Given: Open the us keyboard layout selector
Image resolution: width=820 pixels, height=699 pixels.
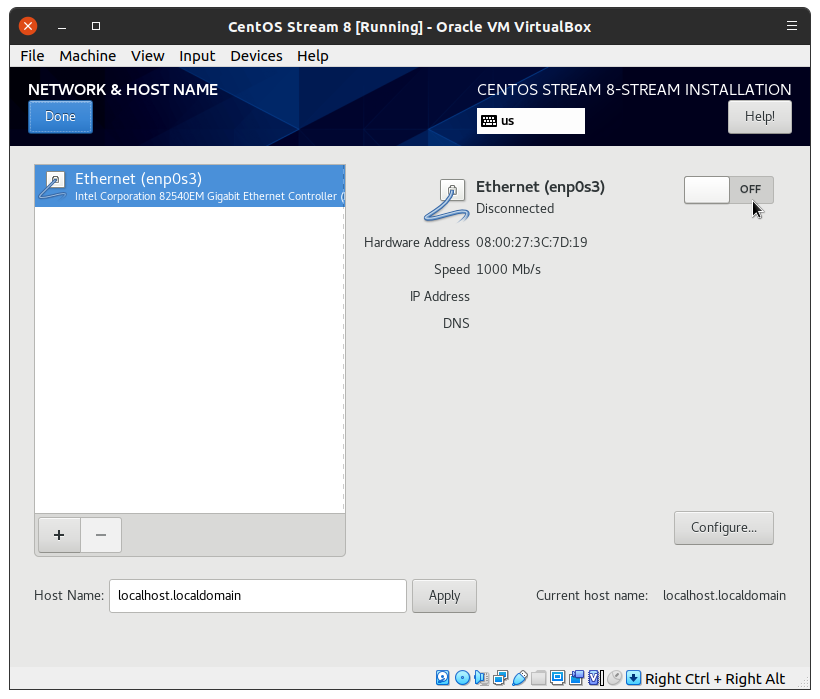Looking at the screenshot, I should pyautogui.click(x=530, y=121).
